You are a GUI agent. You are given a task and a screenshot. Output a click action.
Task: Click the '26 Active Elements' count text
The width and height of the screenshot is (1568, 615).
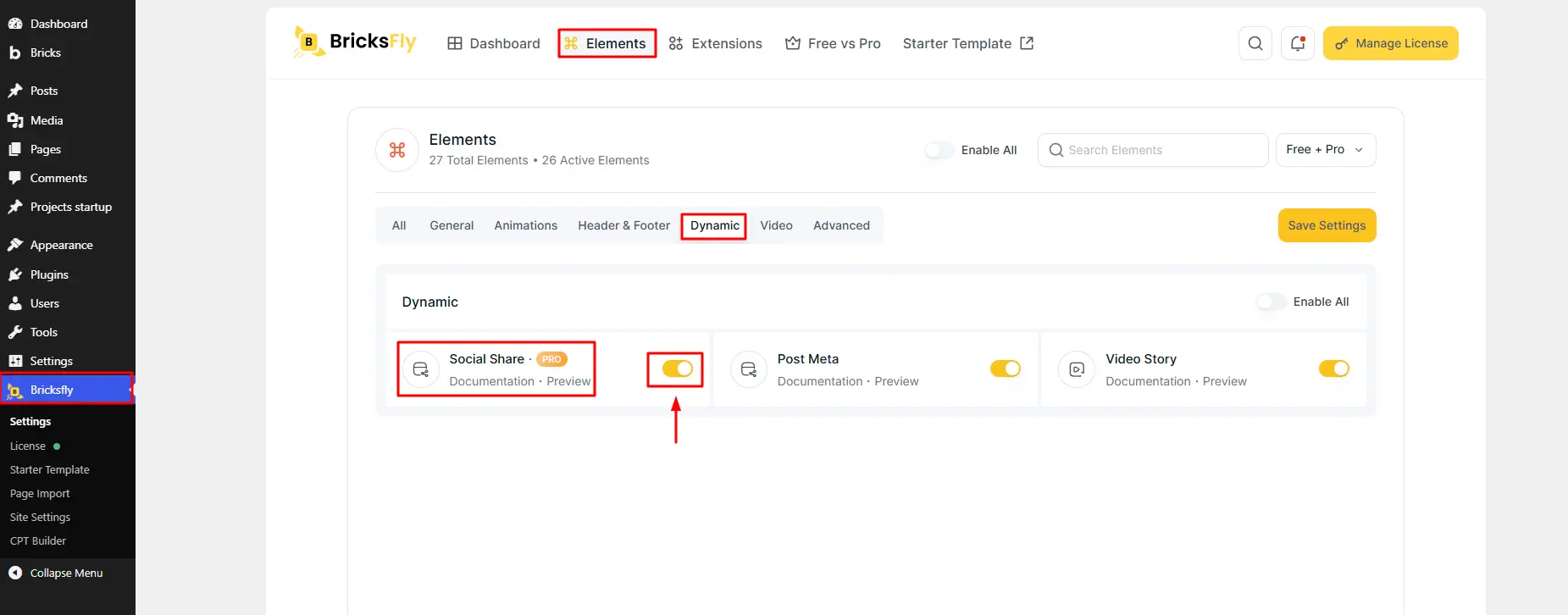pyautogui.click(x=596, y=160)
